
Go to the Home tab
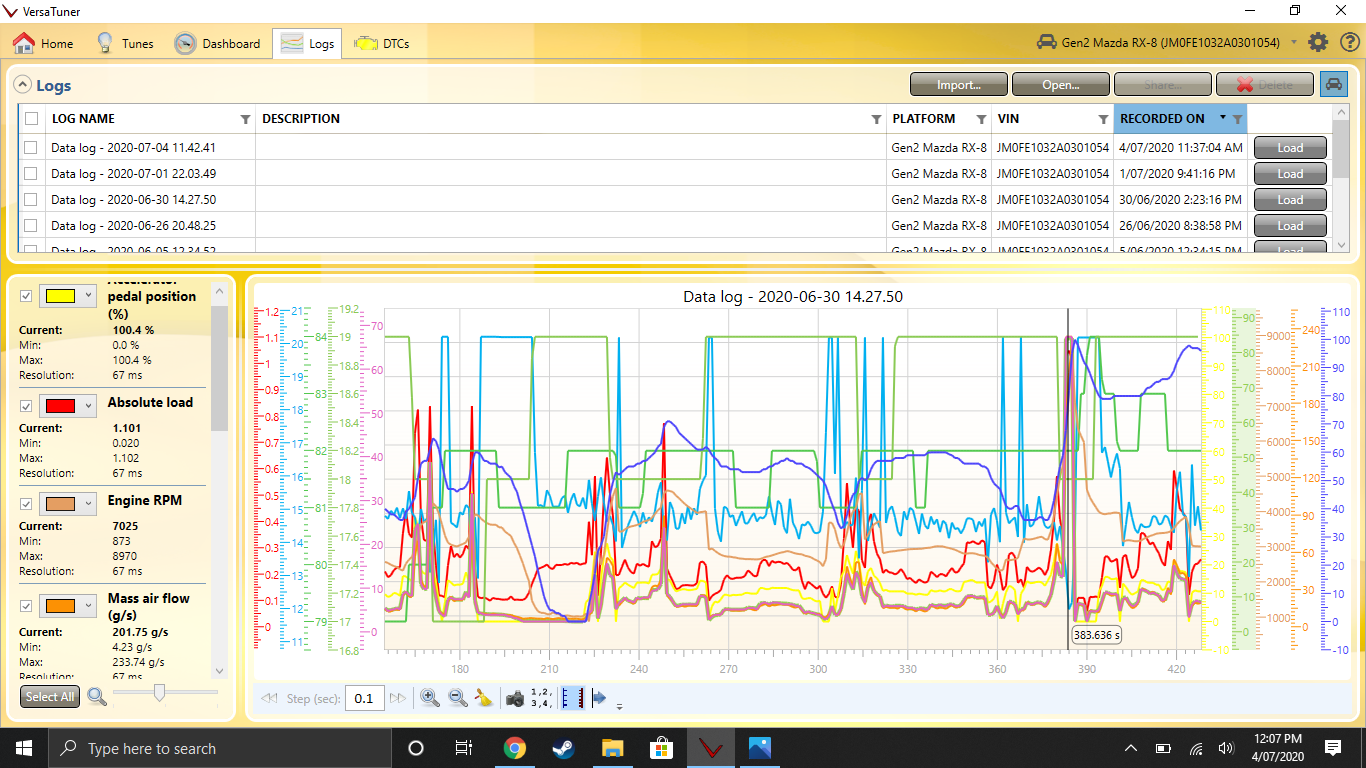pos(44,43)
